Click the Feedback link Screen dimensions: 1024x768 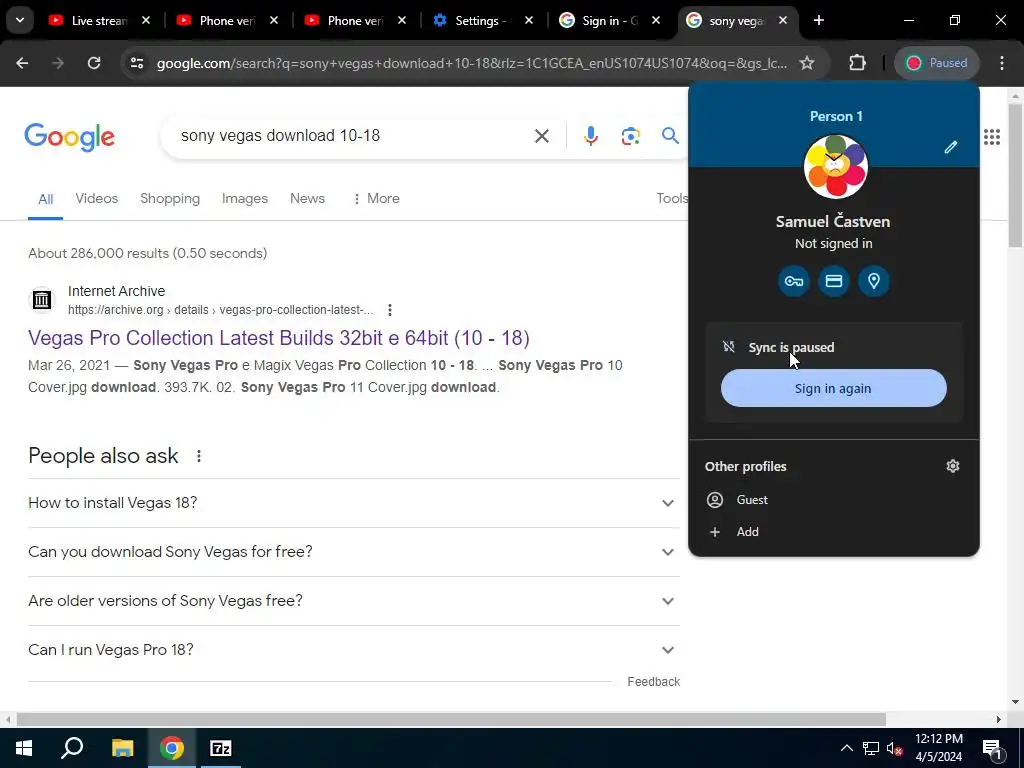pos(654,682)
